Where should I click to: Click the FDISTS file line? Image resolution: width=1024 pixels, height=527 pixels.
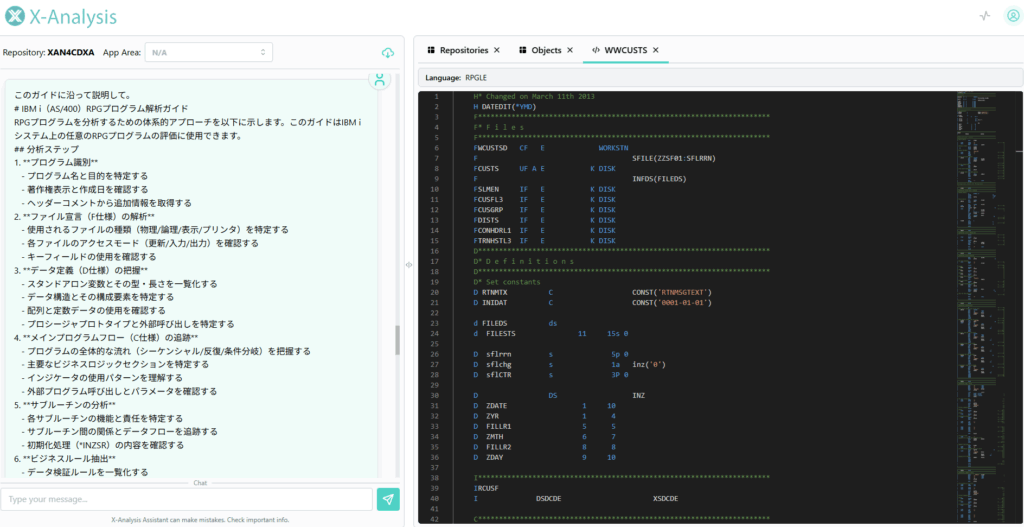click(x=545, y=221)
